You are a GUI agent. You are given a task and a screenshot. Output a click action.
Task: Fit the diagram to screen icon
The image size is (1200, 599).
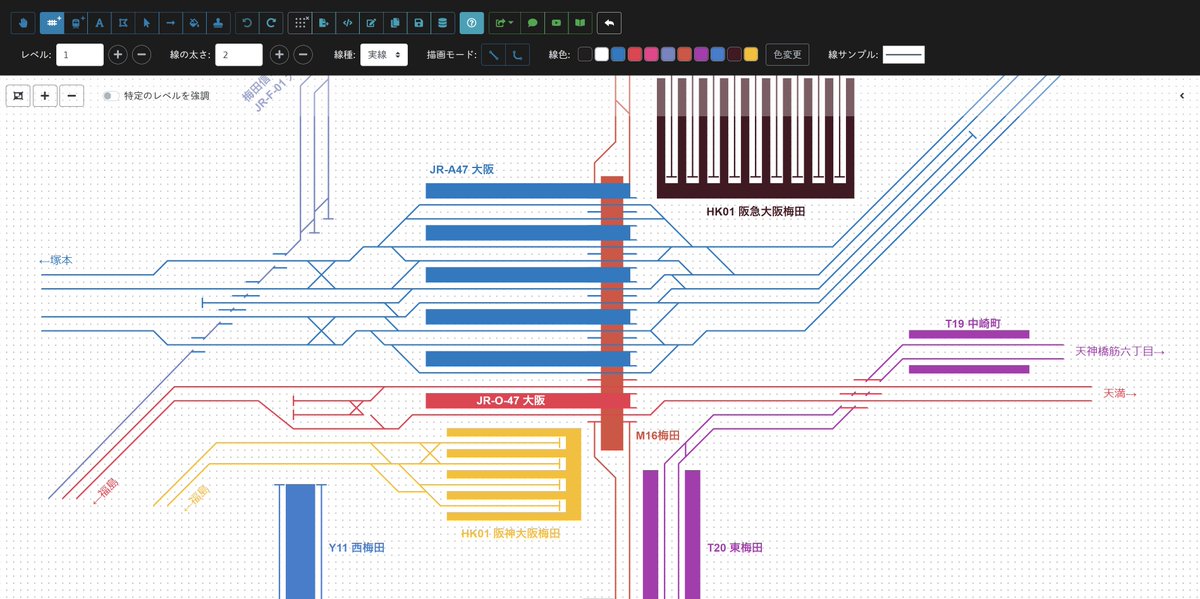coord(18,95)
